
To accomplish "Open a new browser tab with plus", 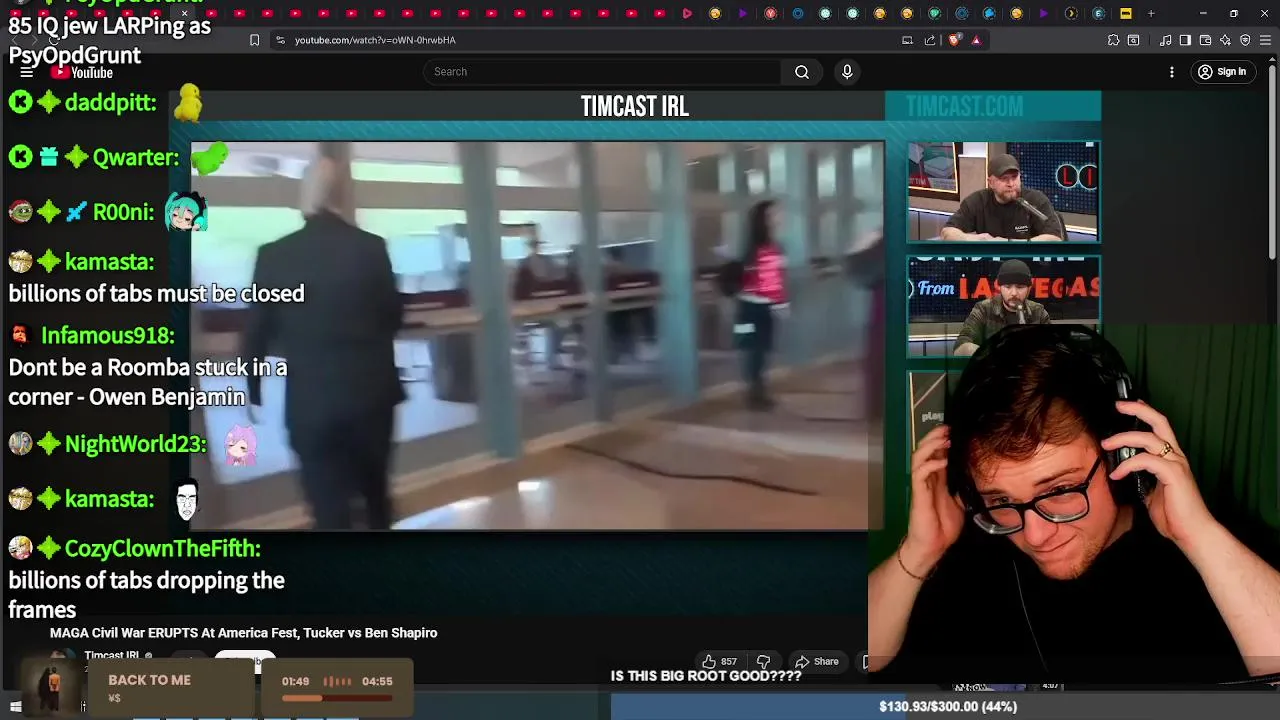I will [1151, 13].
